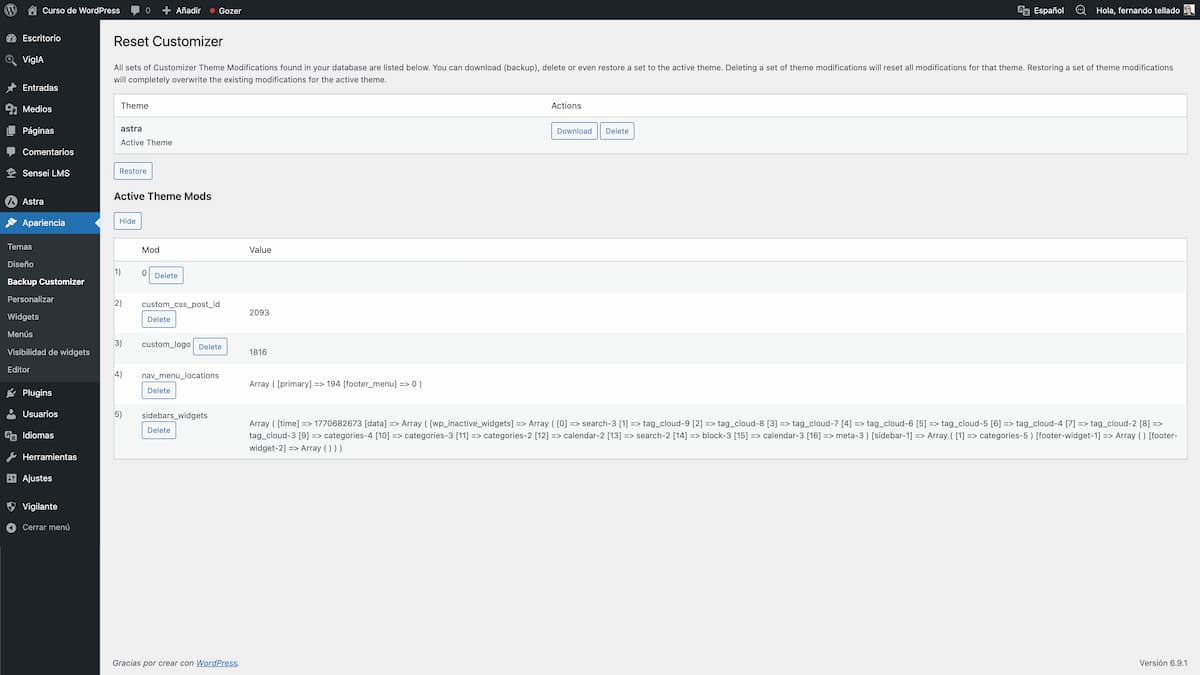Click the Sensei LMS icon
The height and width of the screenshot is (675, 1200).
(x=11, y=173)
